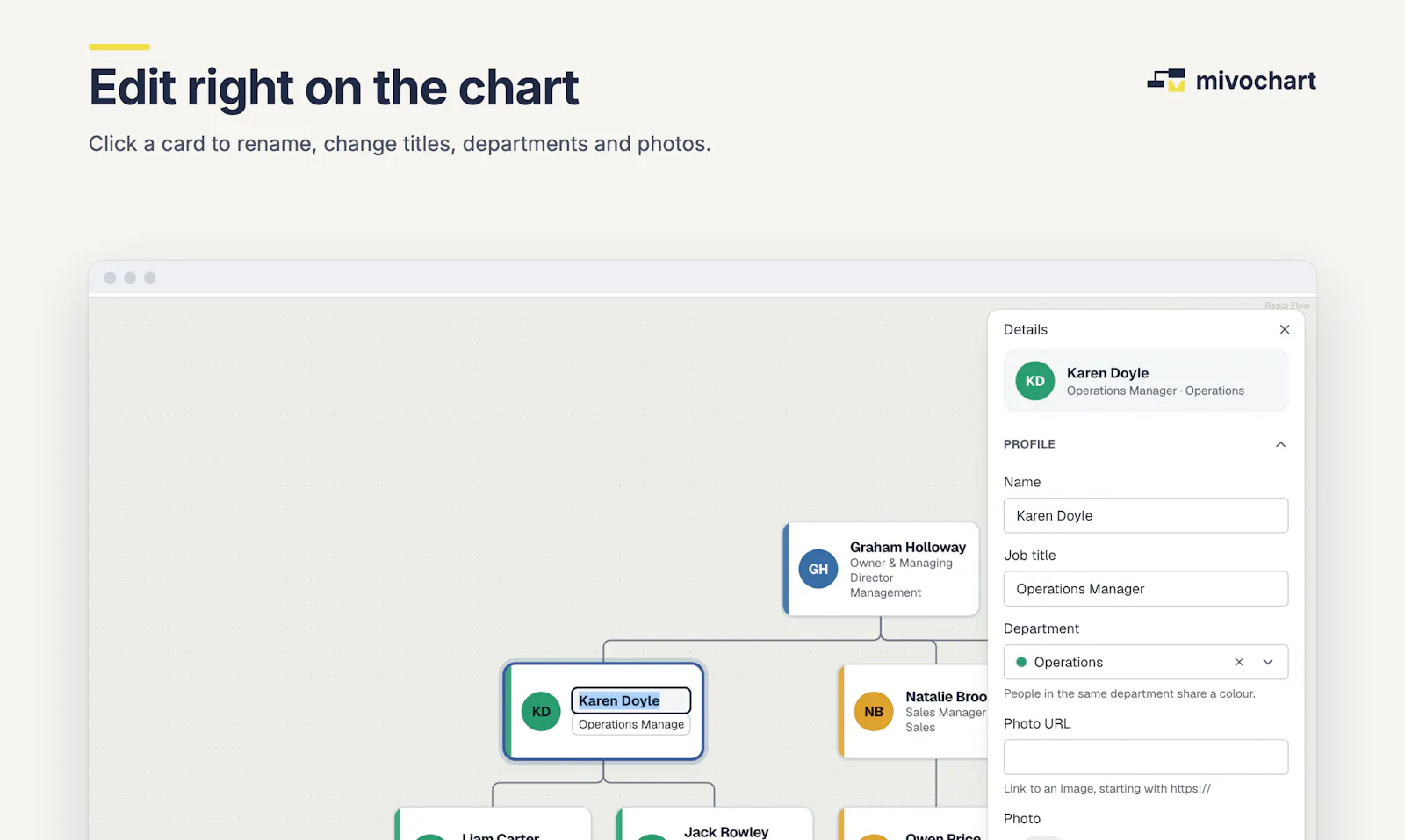Viewport: 1405px width, 840px height.
Task: Open the Department dropdown arrow
Action: (1268, 662)
